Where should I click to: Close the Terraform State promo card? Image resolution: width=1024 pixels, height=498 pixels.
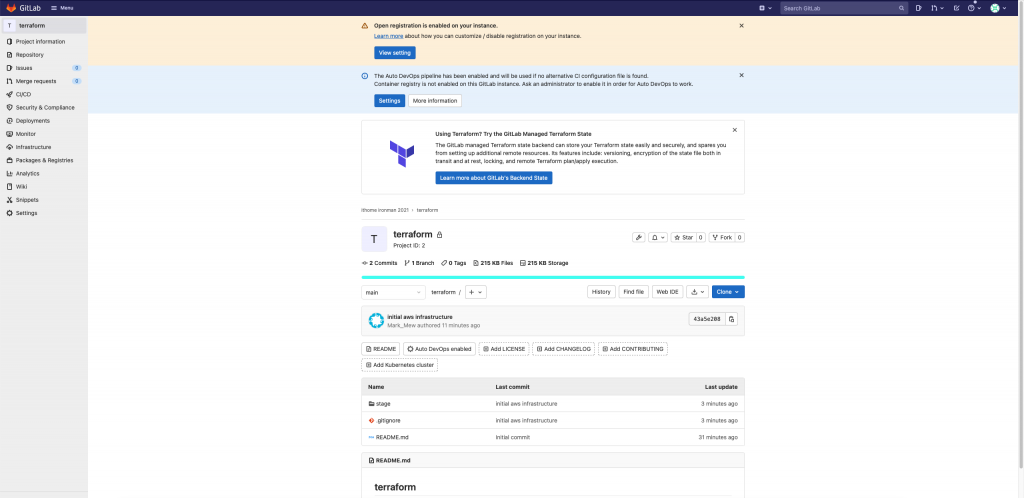click(735, 130)
